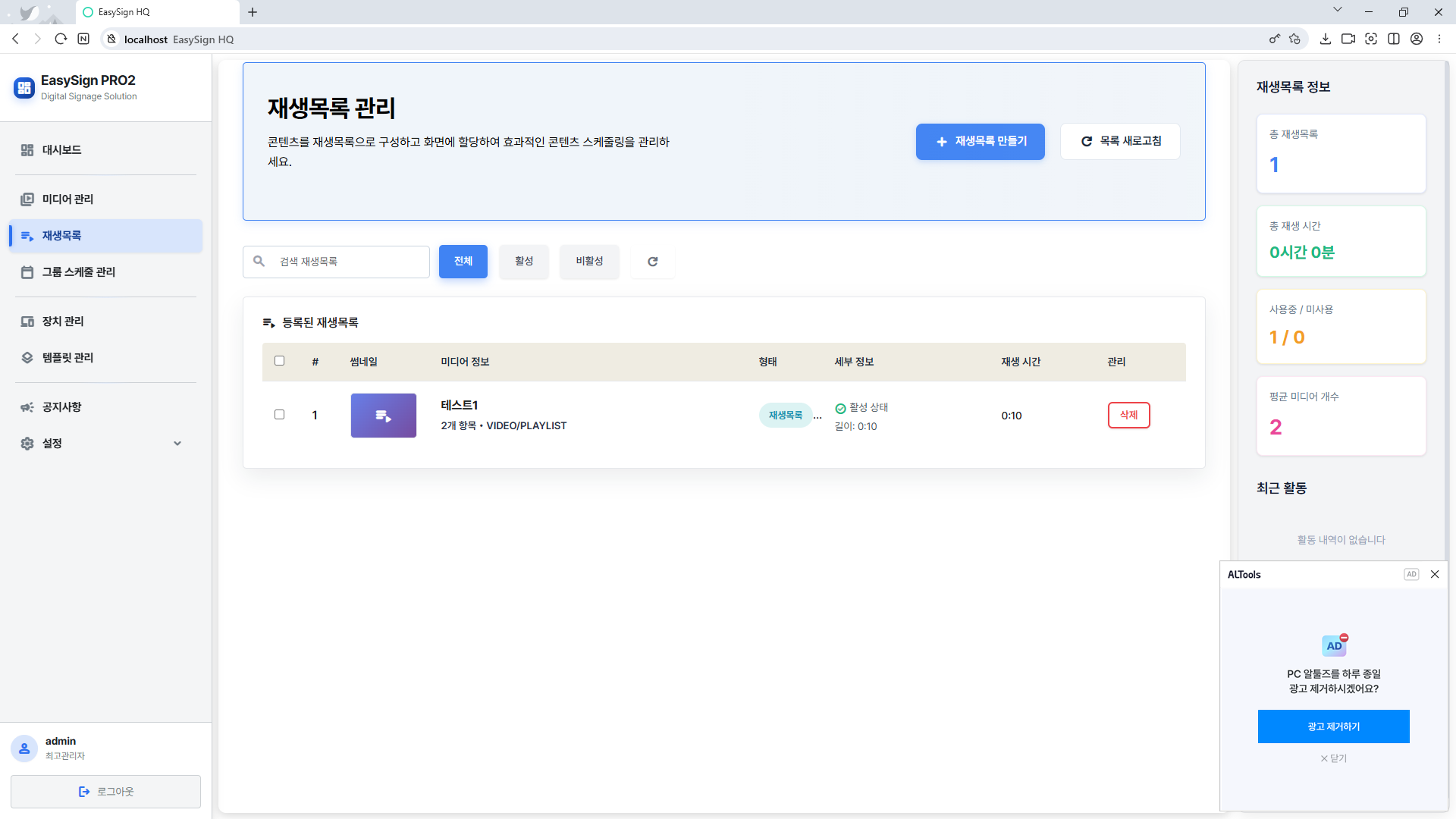Image resolution: width=1456 pixels, height=819 pixels.
Task: Go to 미디어 관리 in the sidebar
Action: coord(67,199)
